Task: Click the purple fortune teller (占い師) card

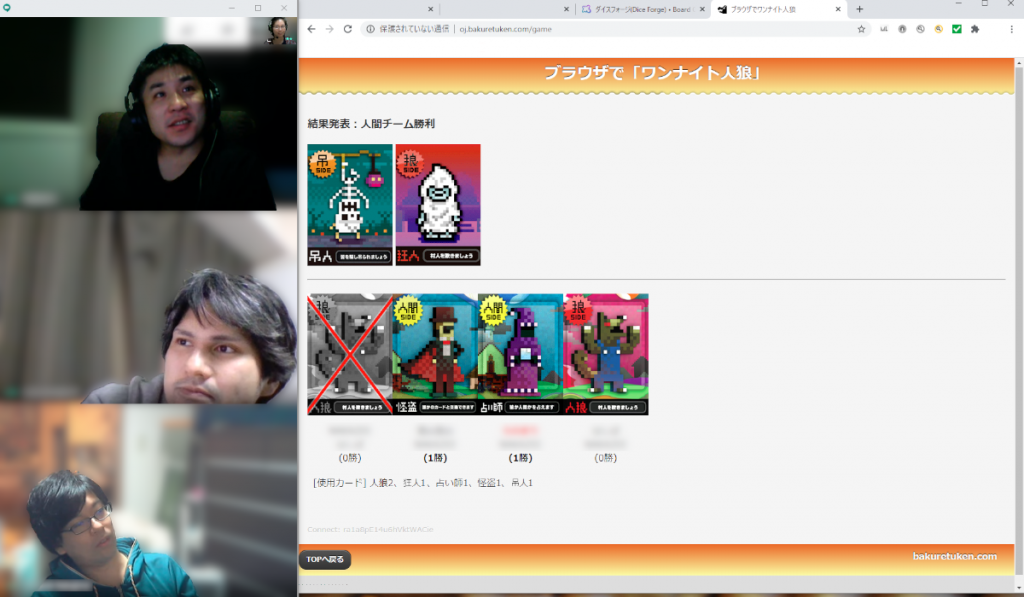Action: click(520, 354)
